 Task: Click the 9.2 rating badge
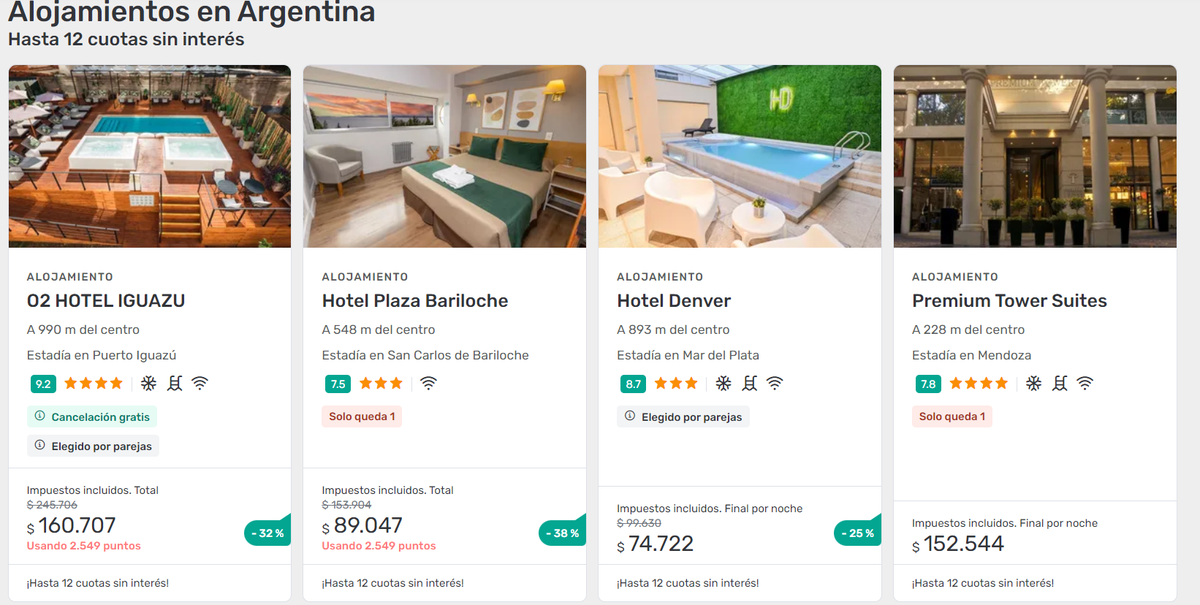coord(43,383)
